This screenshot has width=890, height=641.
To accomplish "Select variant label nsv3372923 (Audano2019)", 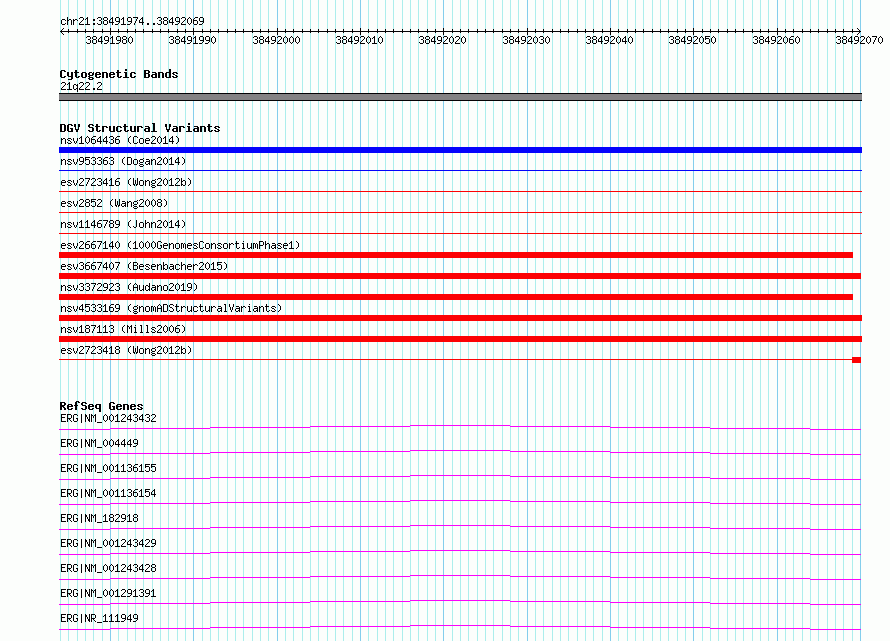I will [x=129, y=287].
